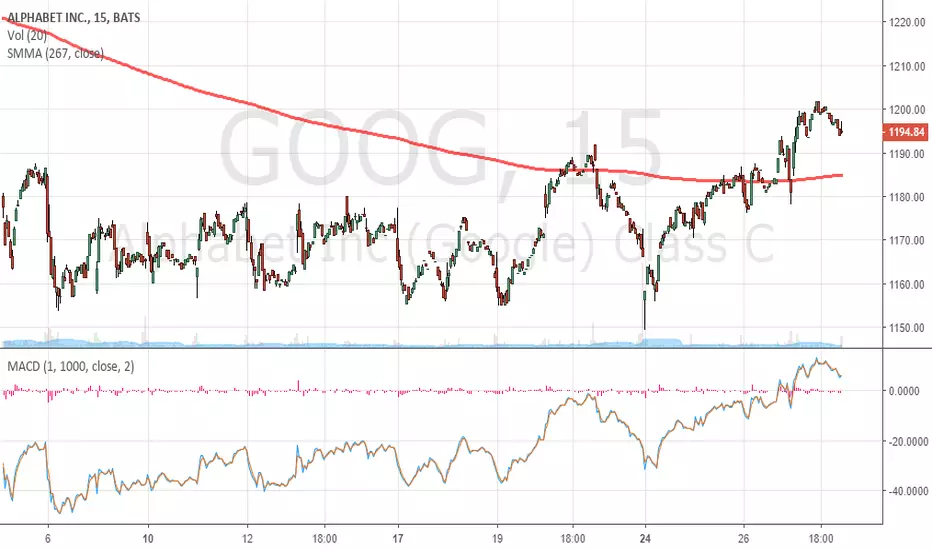Image resolution: width=932 pixels, height=550 pixels.
Task: Click date label 17 on time axis
Action: click(398, 539)
